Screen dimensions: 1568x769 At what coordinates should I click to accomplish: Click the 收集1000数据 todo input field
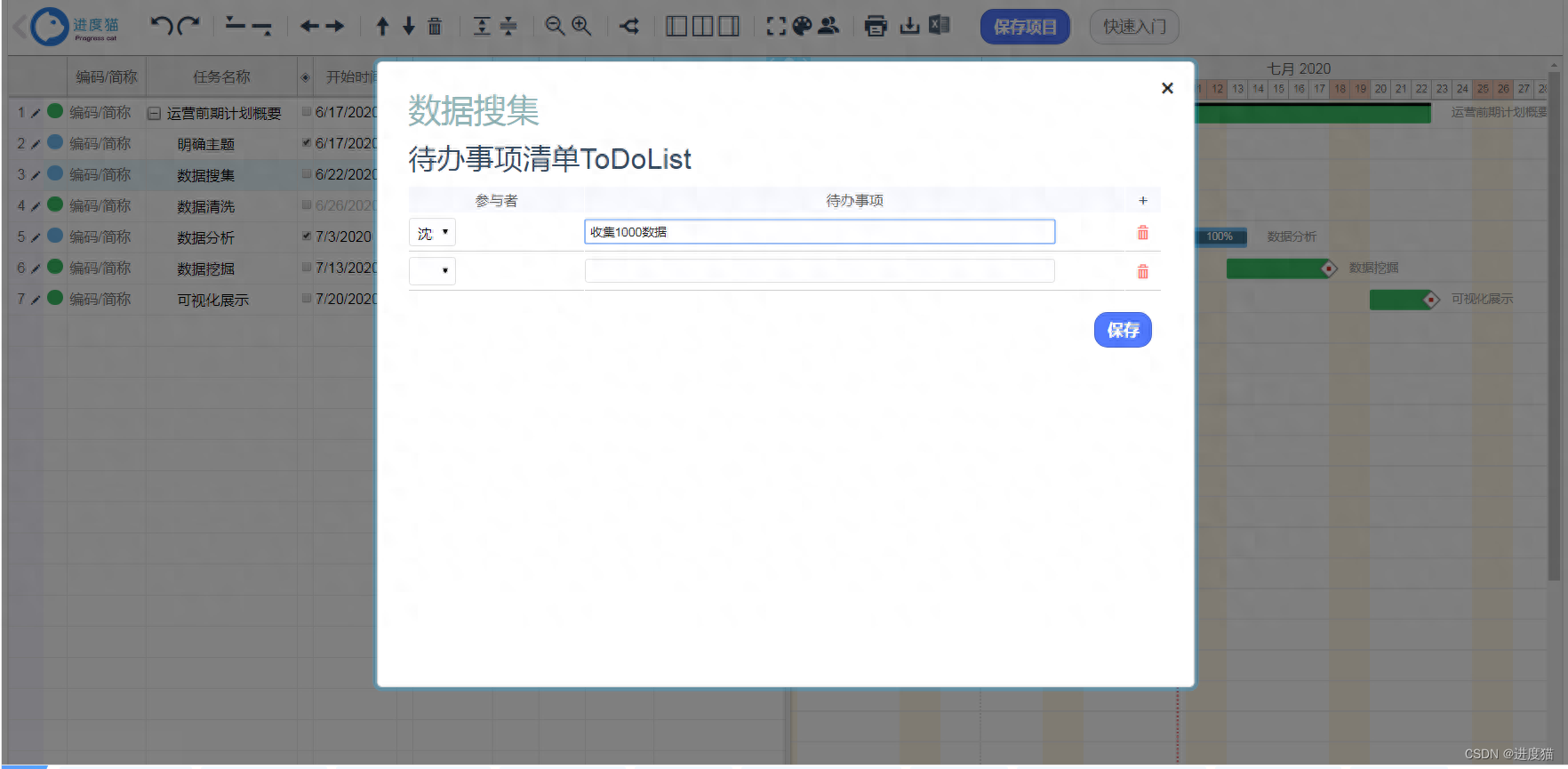[820, 232]
